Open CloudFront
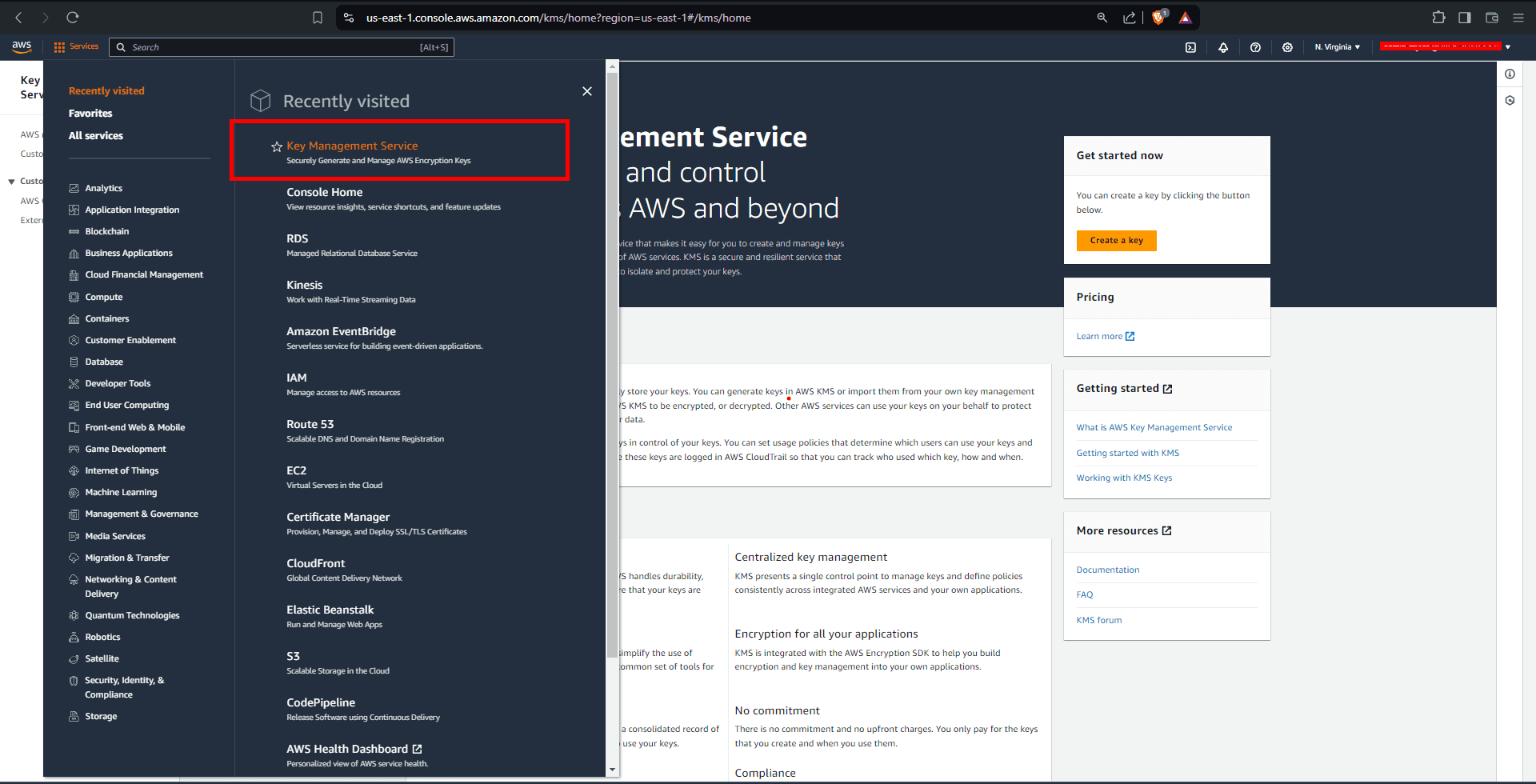The width and height of the screenshot is (1536, 784). 316,564
